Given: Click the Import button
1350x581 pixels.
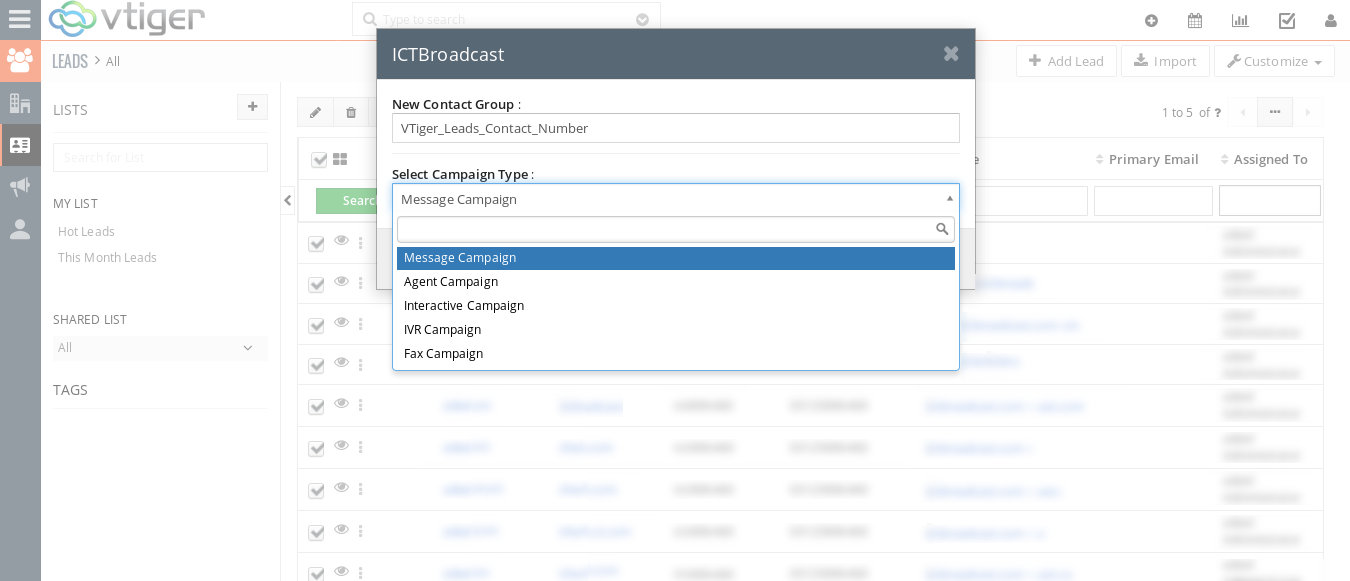Looking at the screenshot, I should 1165,61.
